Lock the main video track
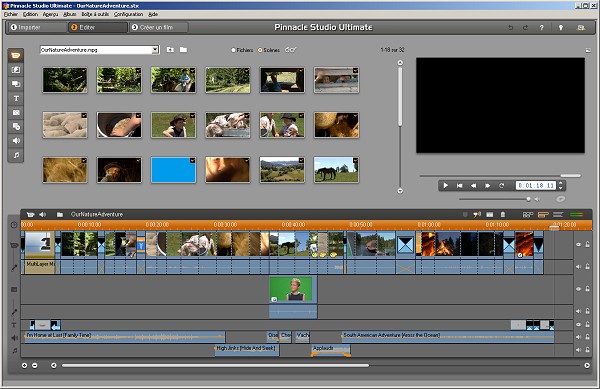This screenshot has width=600, height=389. click(588, 244)
